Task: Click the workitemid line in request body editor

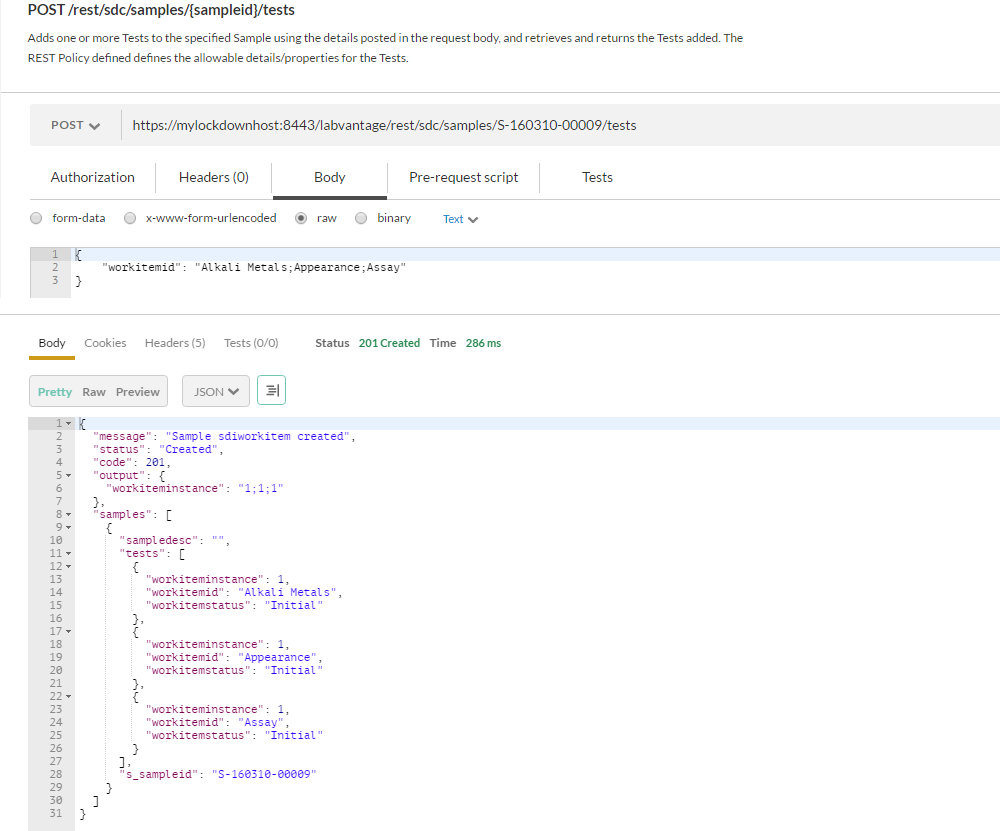Action: (x=254, y=267)
